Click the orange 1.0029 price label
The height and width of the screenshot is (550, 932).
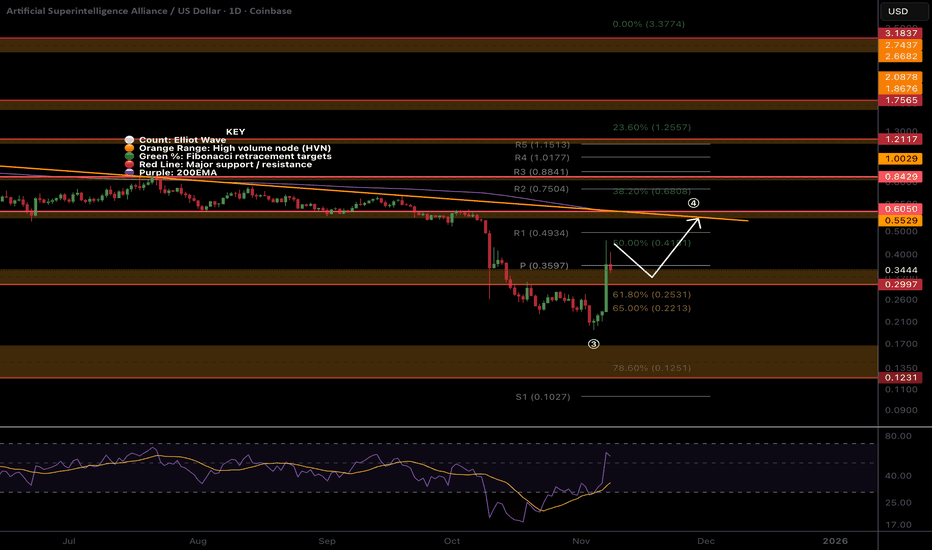[x=904, y=160]
